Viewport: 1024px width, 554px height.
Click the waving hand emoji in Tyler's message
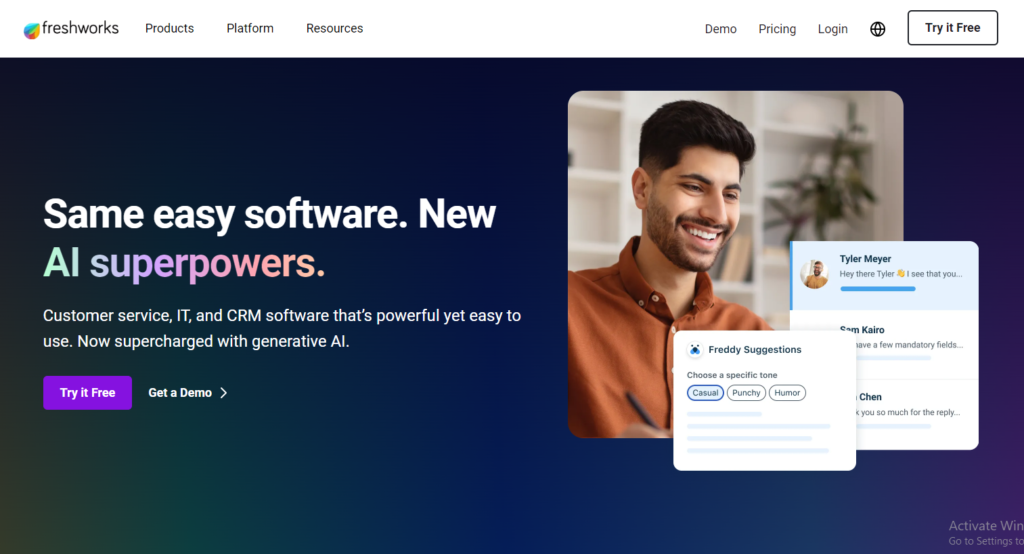tap(901, 274)
